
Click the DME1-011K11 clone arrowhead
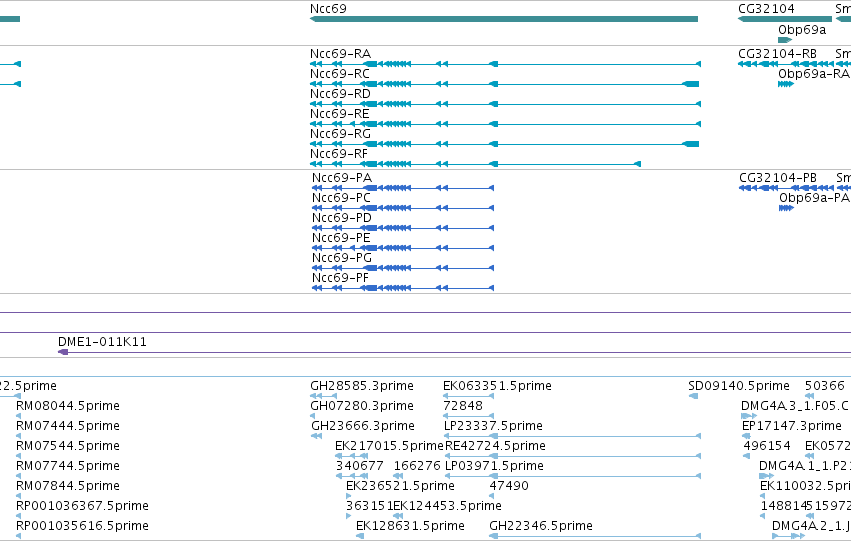coord(63,352)
